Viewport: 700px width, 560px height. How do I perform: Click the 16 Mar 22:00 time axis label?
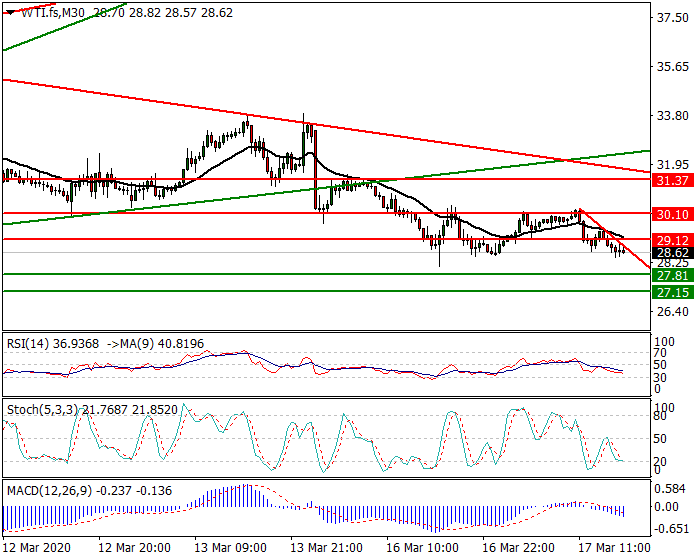518,547
